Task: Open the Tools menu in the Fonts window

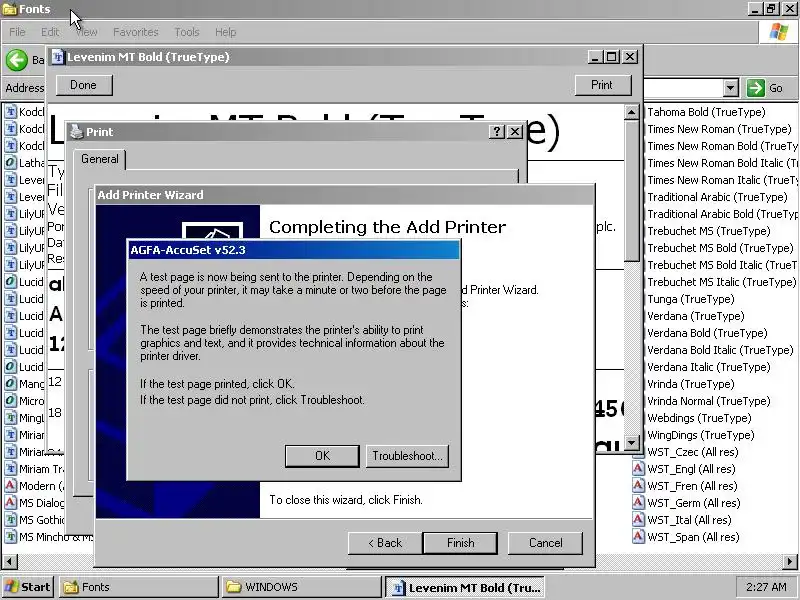Action: [x=187, y=32]
